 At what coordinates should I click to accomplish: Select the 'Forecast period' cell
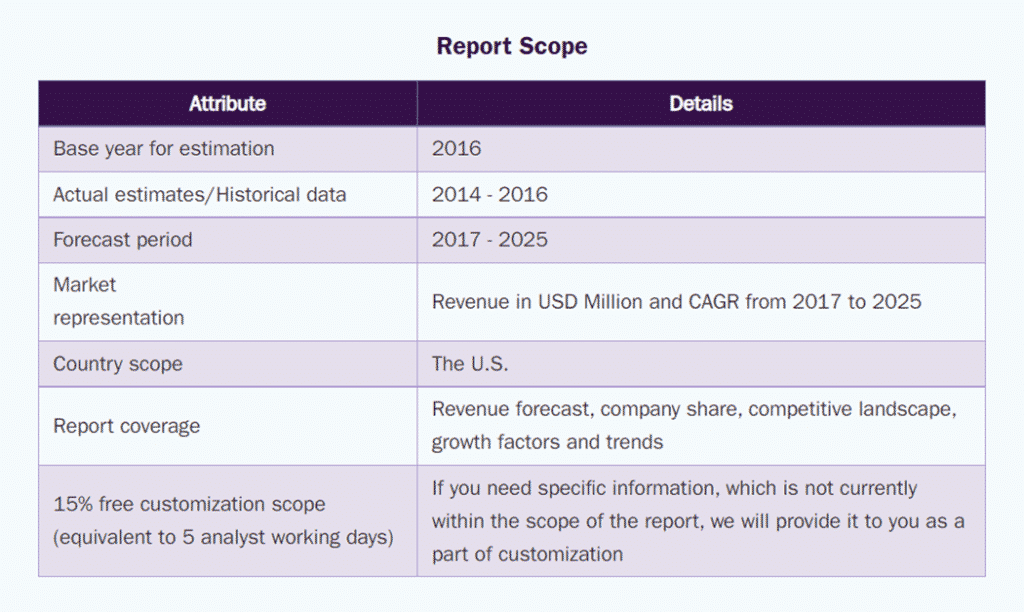click(x=228, y=240)
